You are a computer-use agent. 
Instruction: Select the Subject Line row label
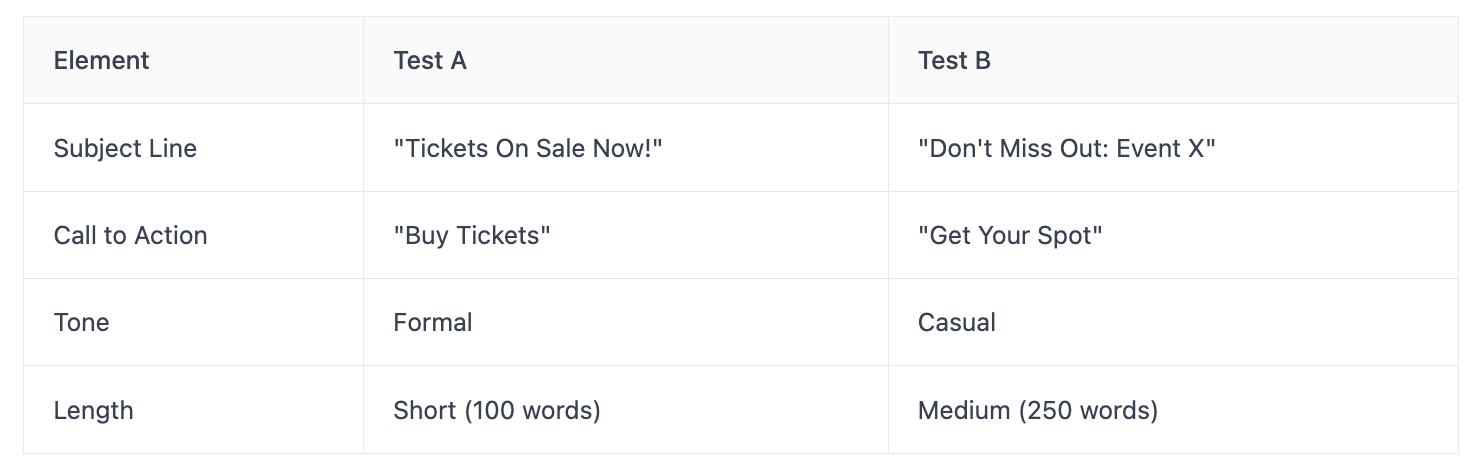point(125,148)
